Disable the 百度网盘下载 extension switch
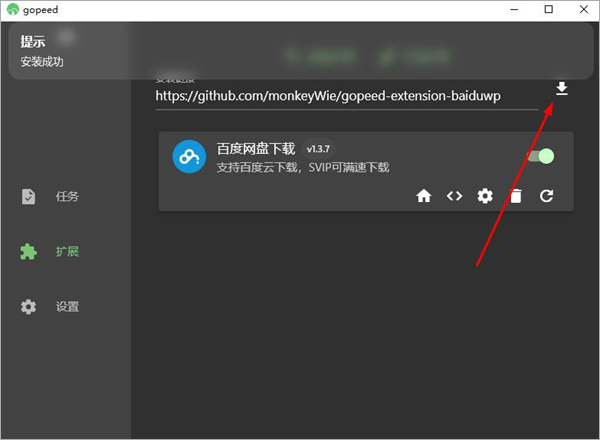 point(541,156)
